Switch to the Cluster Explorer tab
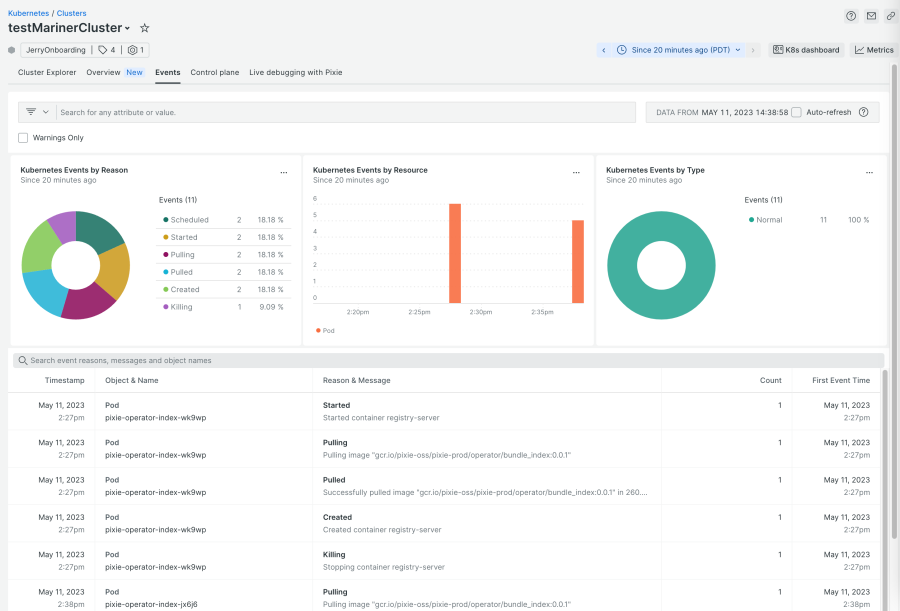This screenshot has width=900, height=611. (47, 72)
